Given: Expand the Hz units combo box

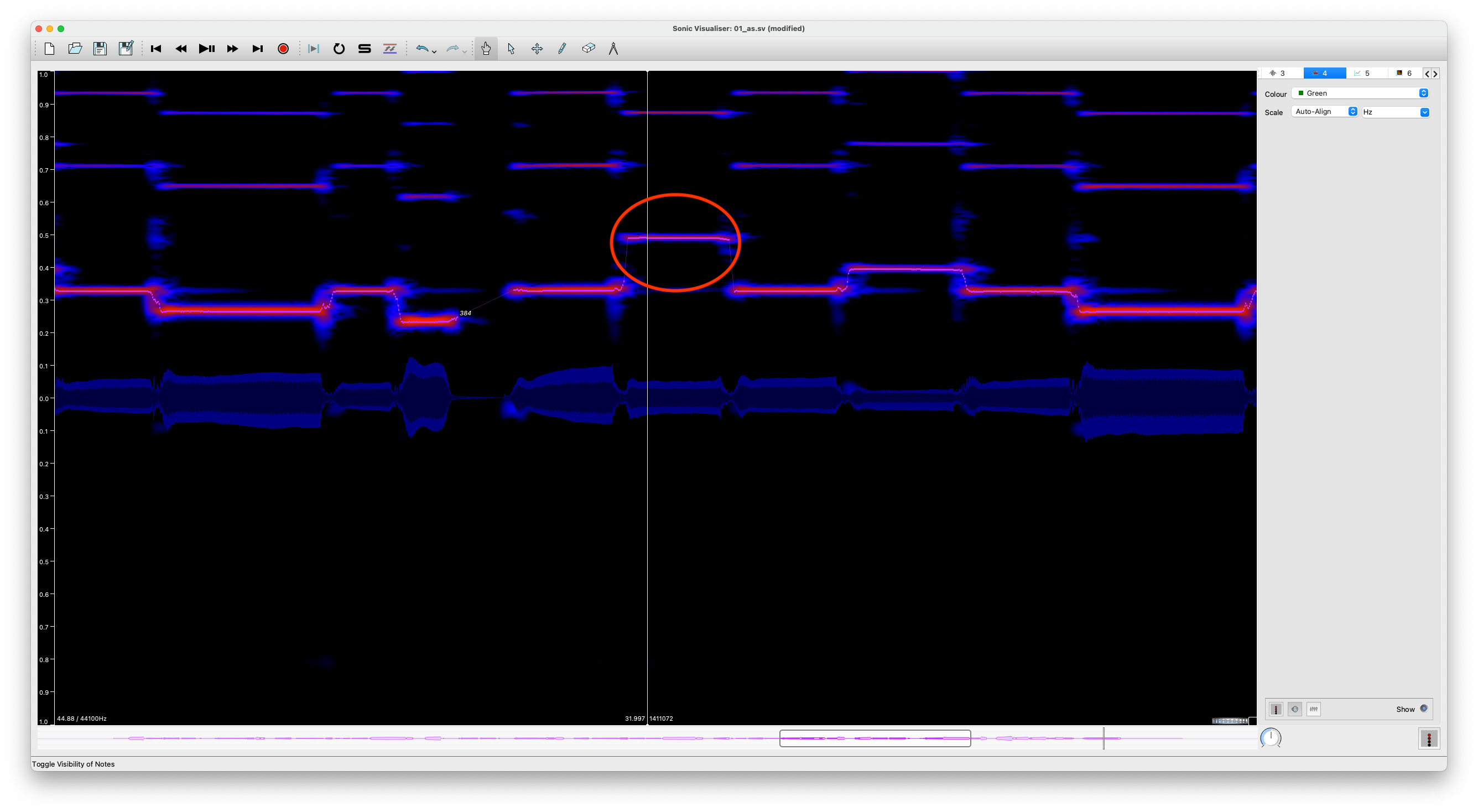Looking at the screenshot, I should tap(1395, 112).
